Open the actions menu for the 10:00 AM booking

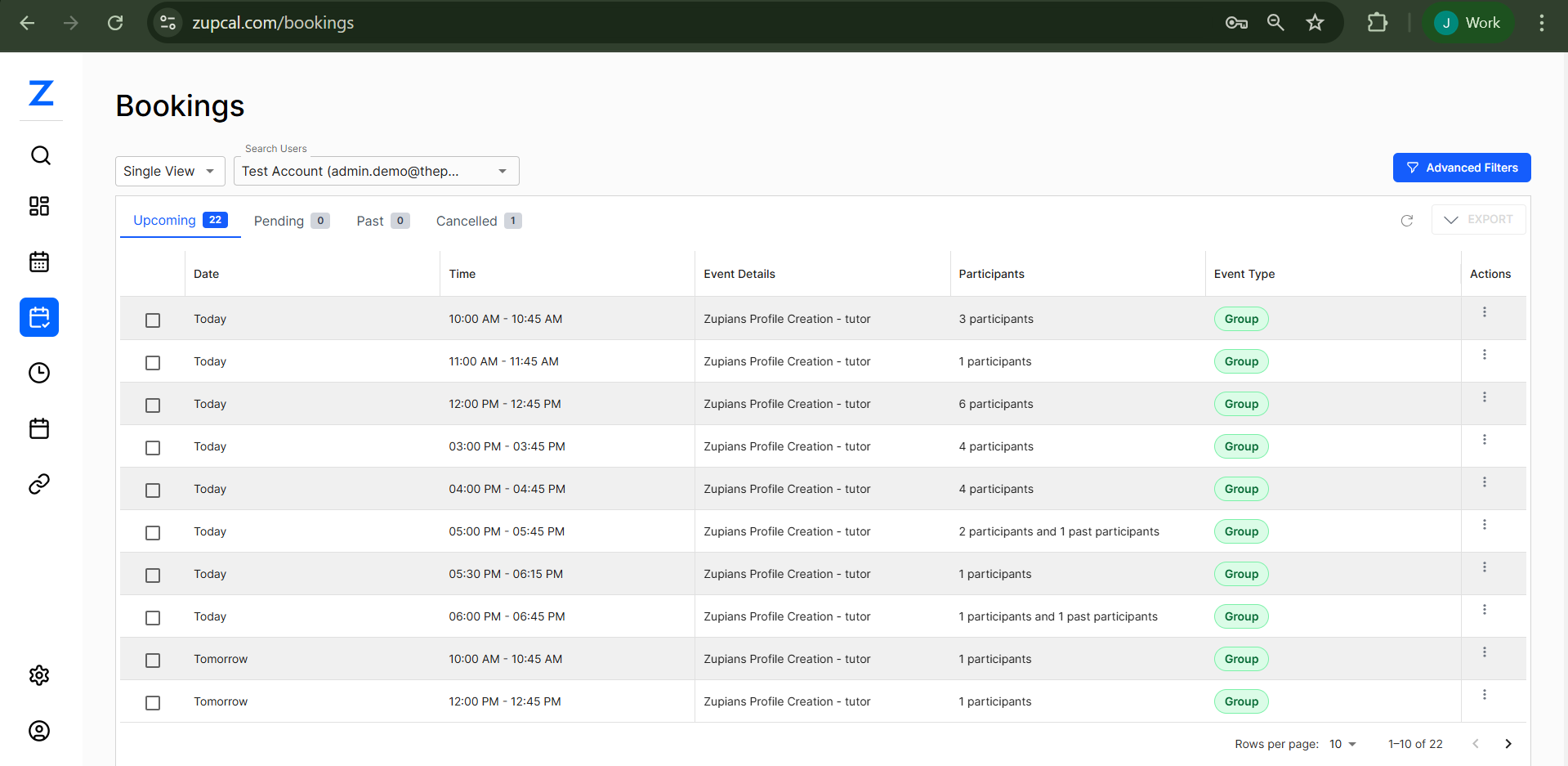1485,311
